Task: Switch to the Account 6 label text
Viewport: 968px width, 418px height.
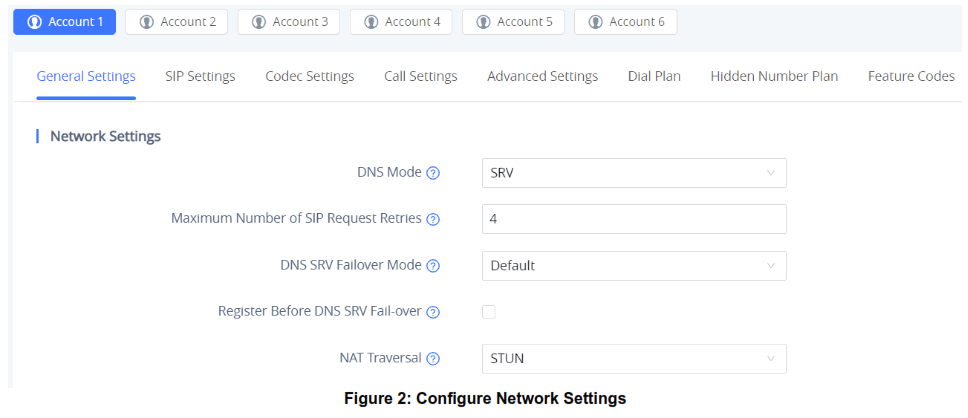Action: point(637,22)
